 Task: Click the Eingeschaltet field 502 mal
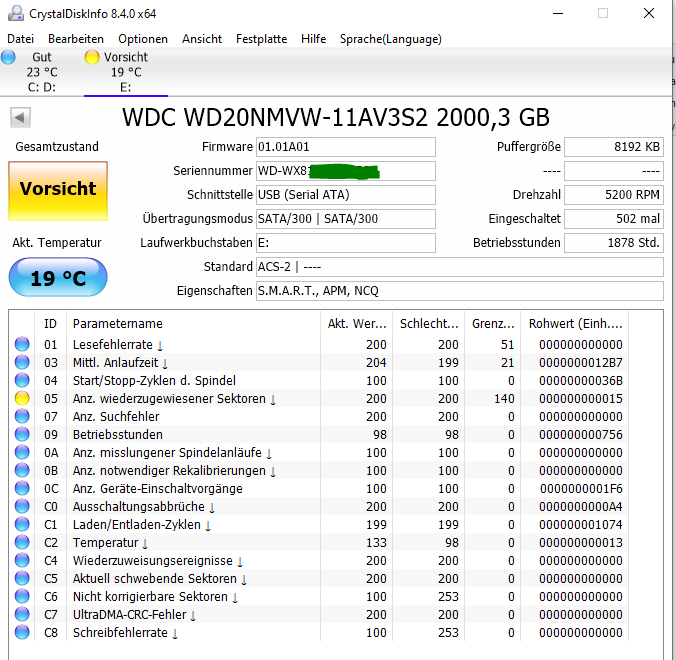[614, 219]
